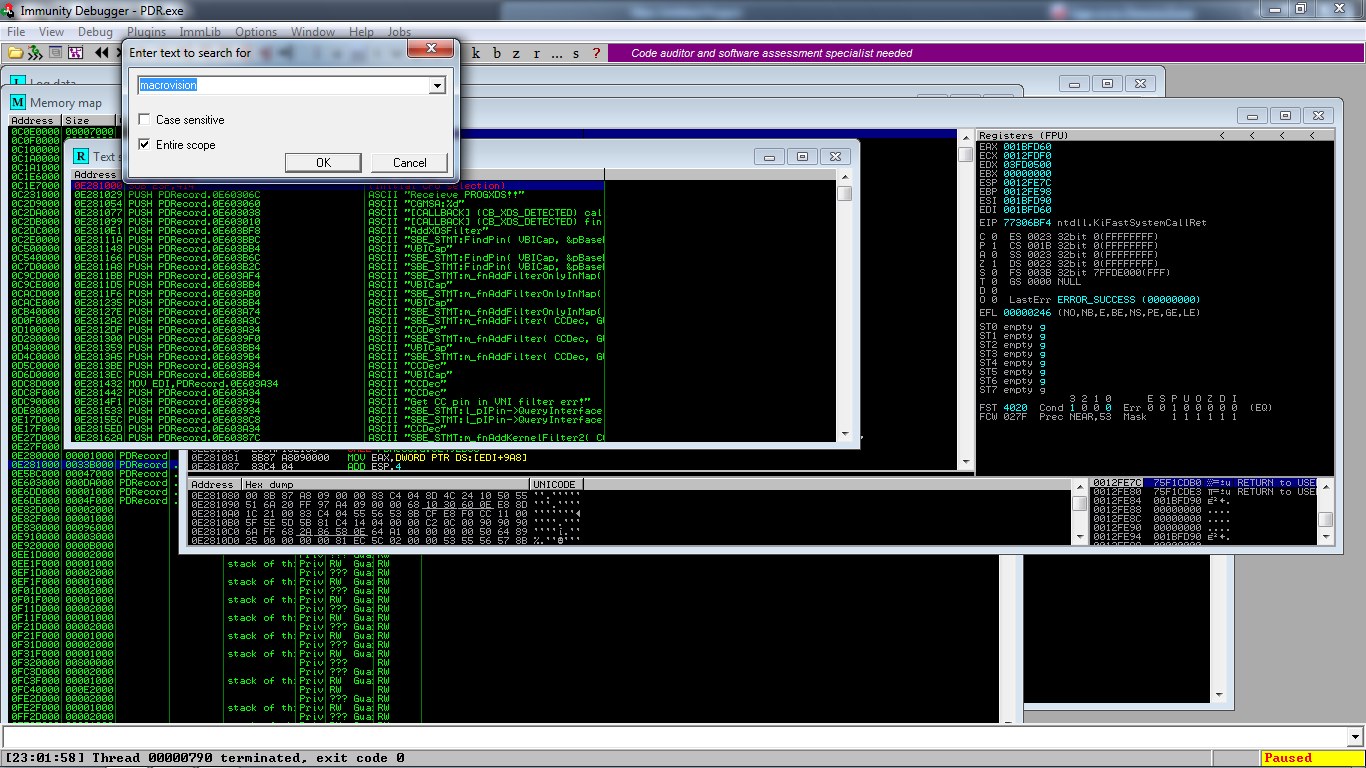
Task: Select the EIP value 77306BF4
Action: tap(1027, 223)
